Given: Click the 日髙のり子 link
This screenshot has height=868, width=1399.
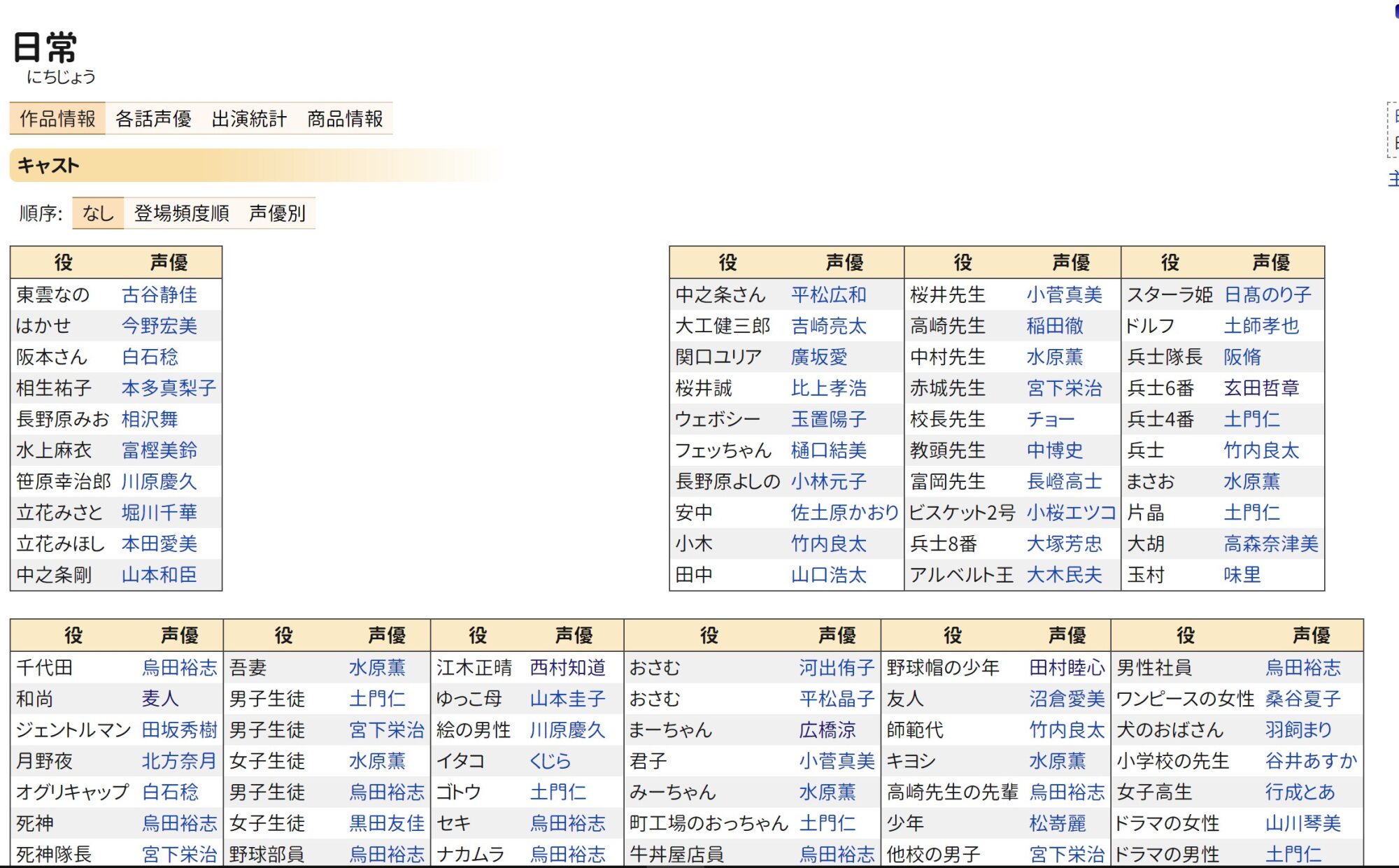Looking at the screenshot, I should tap(1268, 294).
